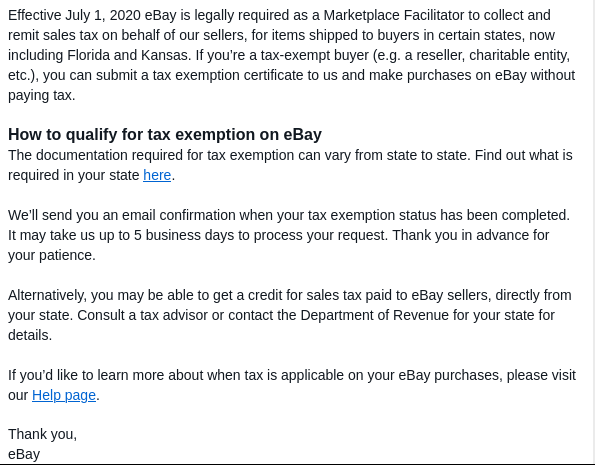Click the "If you'd like to learn more" text

87,375
